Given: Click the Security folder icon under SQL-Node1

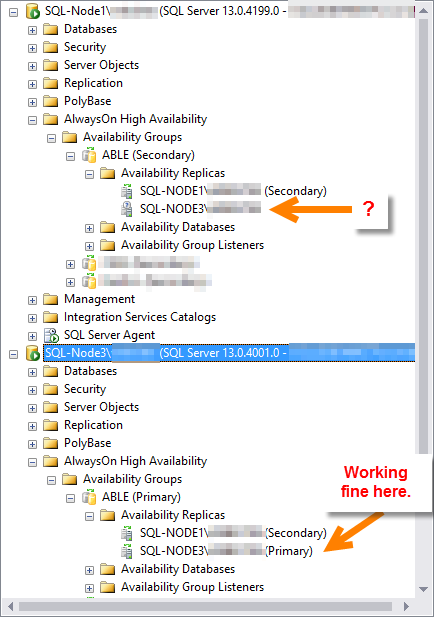Looking at the screenshot, I should tap(50, 47).
